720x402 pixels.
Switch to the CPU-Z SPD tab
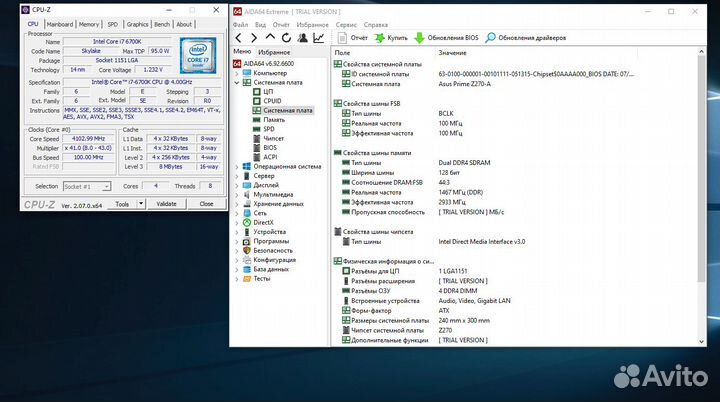112,24
